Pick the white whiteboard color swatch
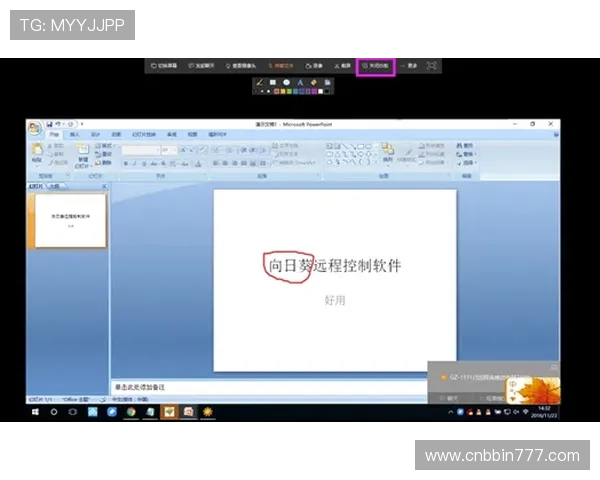 (321, 91)
